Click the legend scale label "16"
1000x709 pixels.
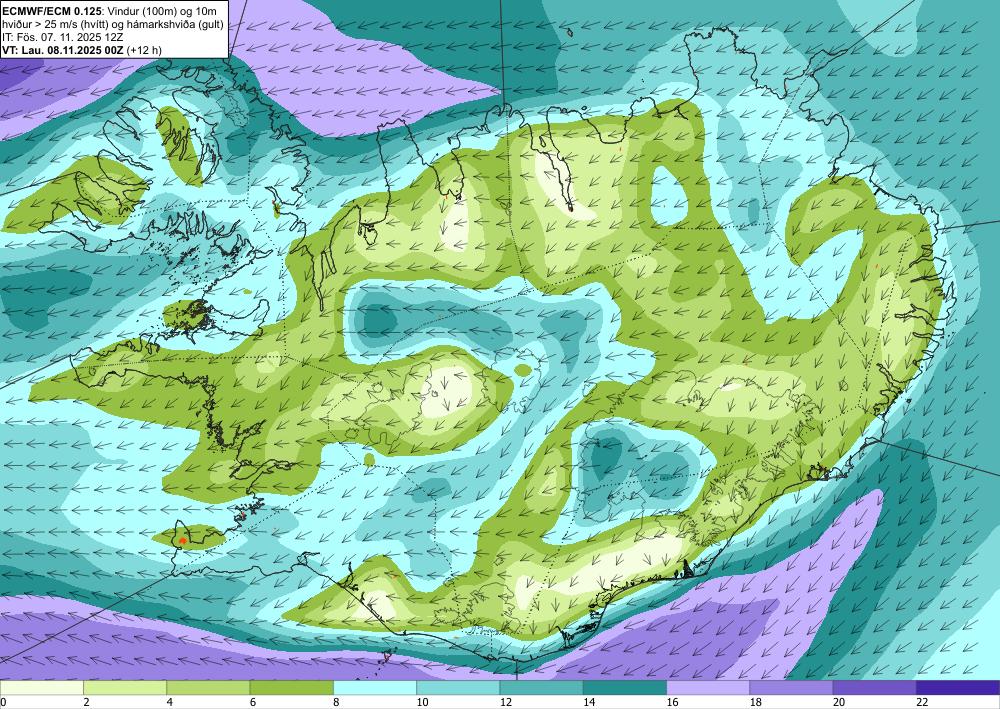pyautogui.click(x=672, y=702)
